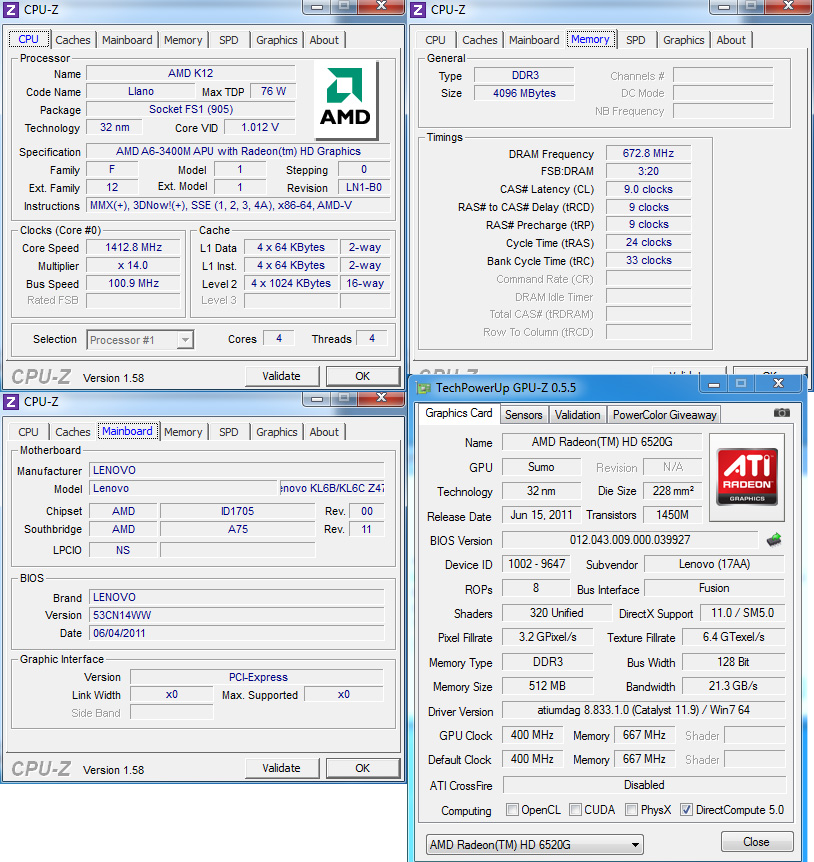Click the AMD logo in CPU-Z CPU window

coord(346,98)
